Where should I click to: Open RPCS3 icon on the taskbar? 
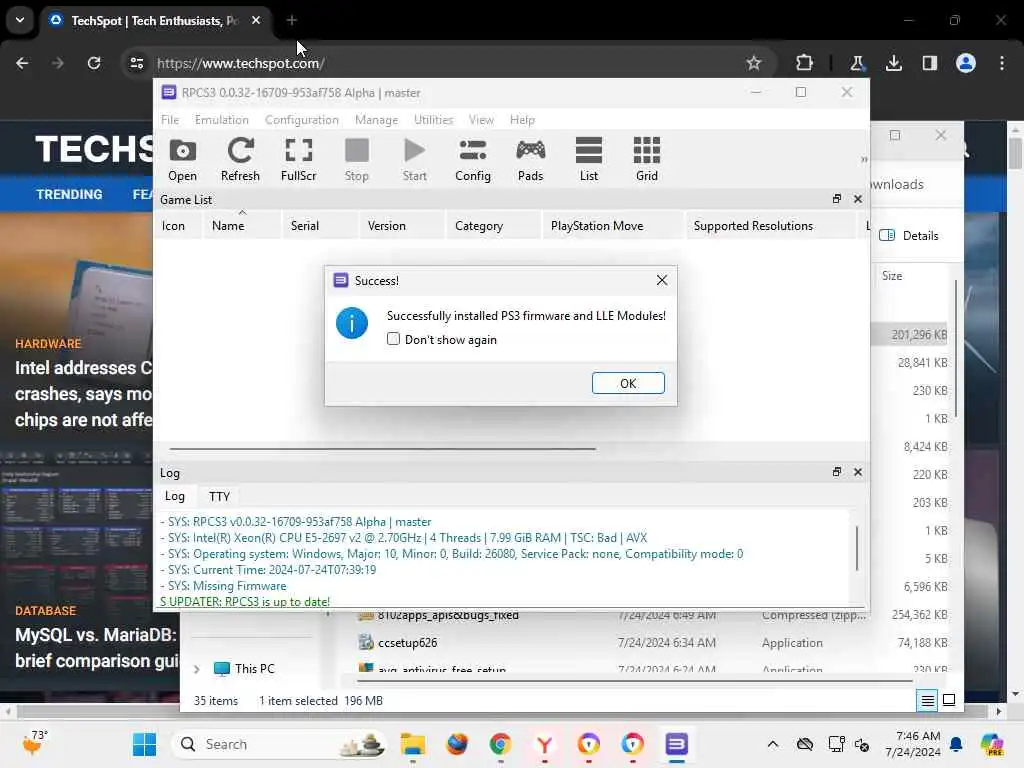pos(677,744)
